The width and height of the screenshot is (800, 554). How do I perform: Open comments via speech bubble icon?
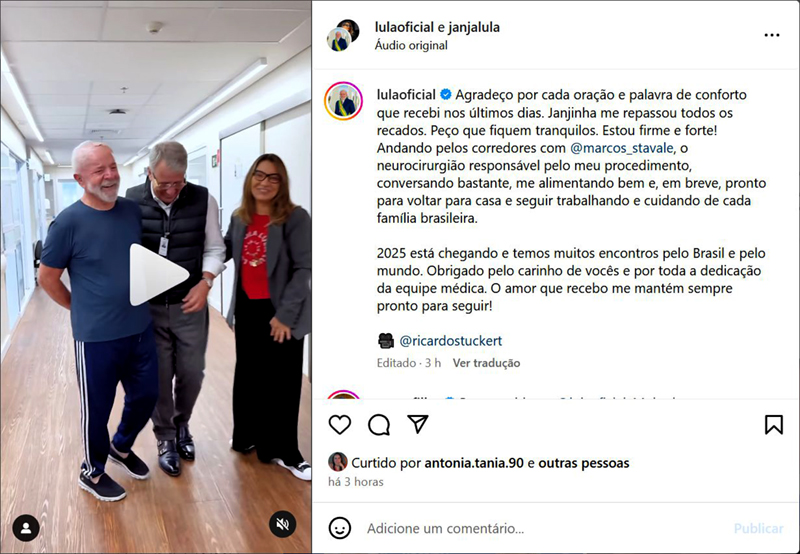(379, 424)
